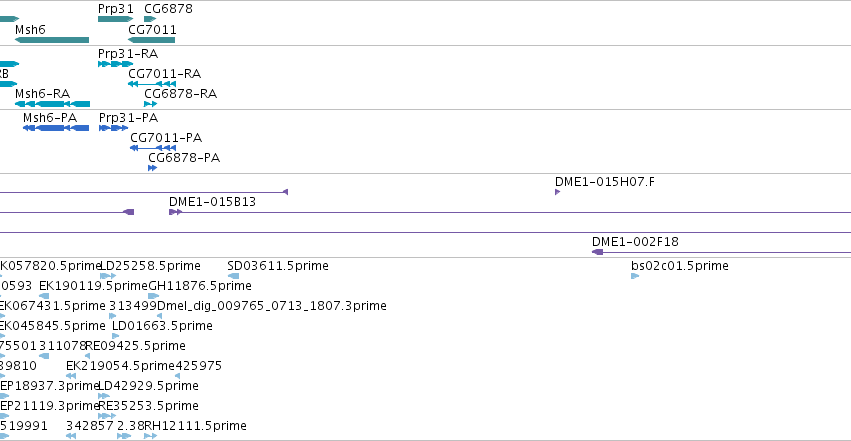Open the RH12111.5prime label

(195, 426)
